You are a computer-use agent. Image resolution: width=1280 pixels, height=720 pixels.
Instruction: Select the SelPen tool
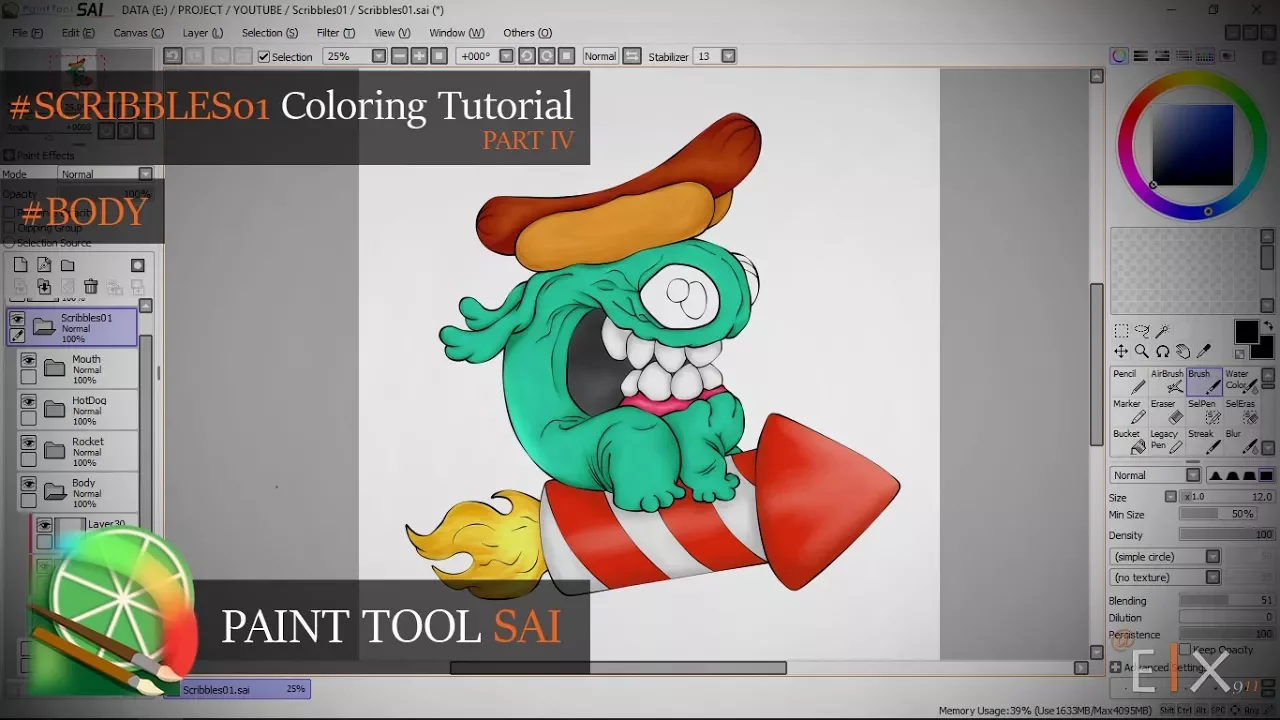tap(1204, 412)
